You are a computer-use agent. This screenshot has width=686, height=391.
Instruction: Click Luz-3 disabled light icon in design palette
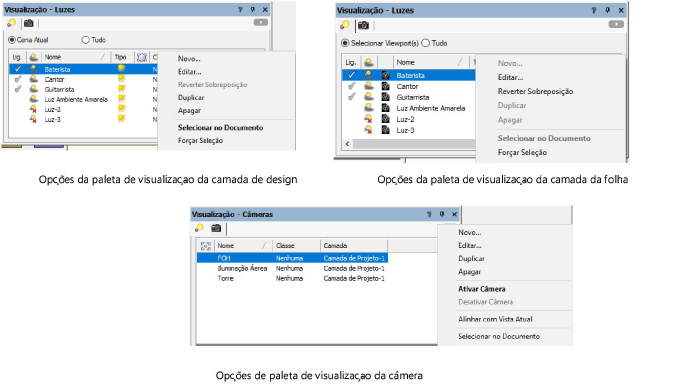click(34, 119)
